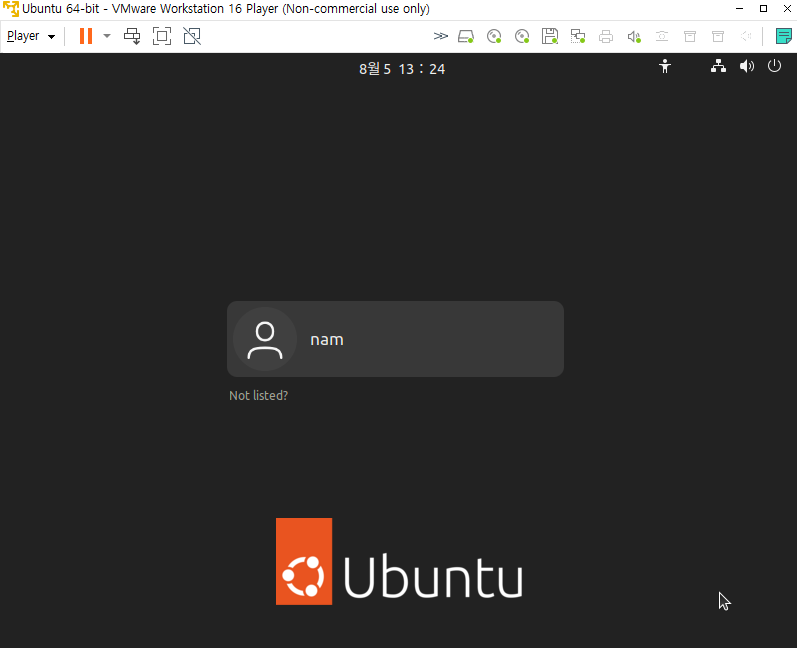Click the nam user avatar
Viewport: 797px width, 648px height.
tap(265, 339)
